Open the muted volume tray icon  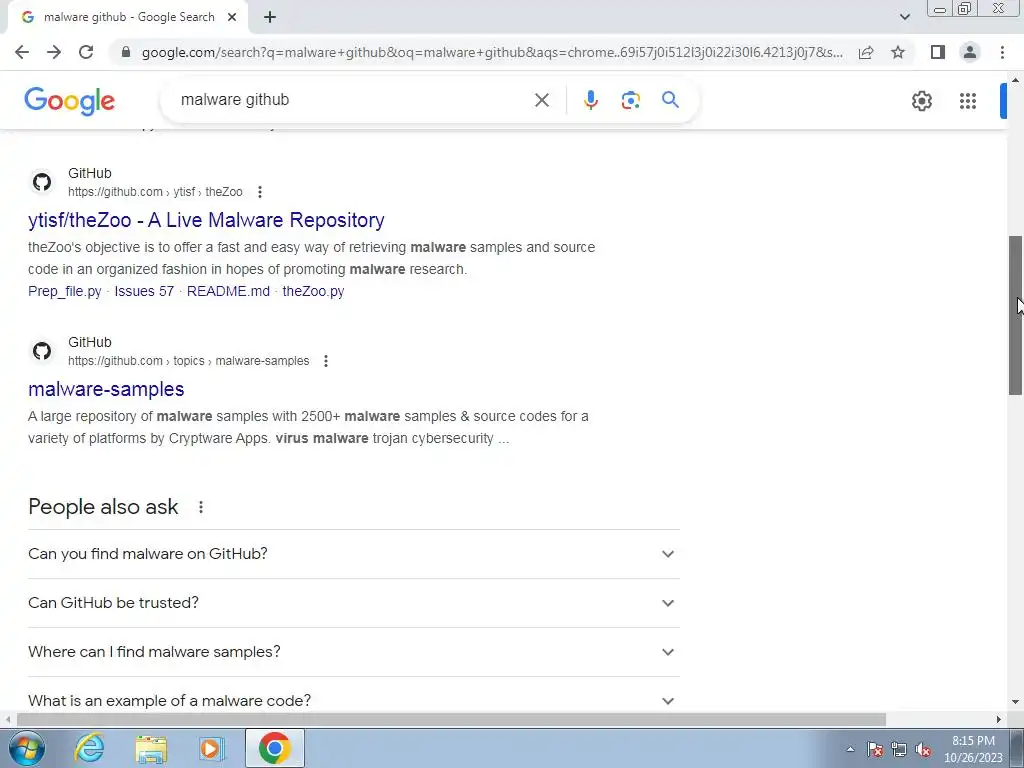[923, 749]
